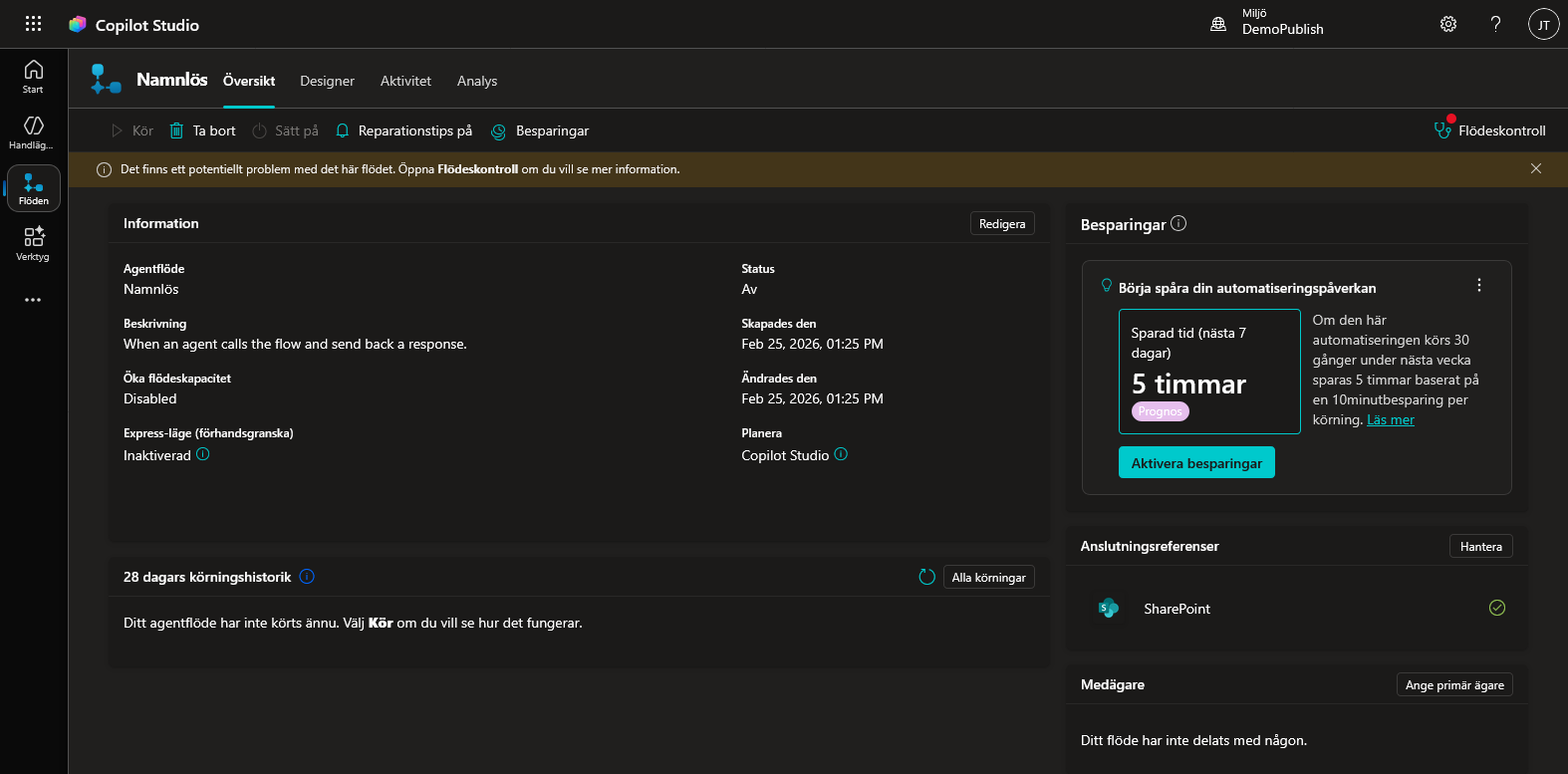Open Reparationstips på bell option
This screenshot has height=774, width=1568.
click(x=403, y=130)
